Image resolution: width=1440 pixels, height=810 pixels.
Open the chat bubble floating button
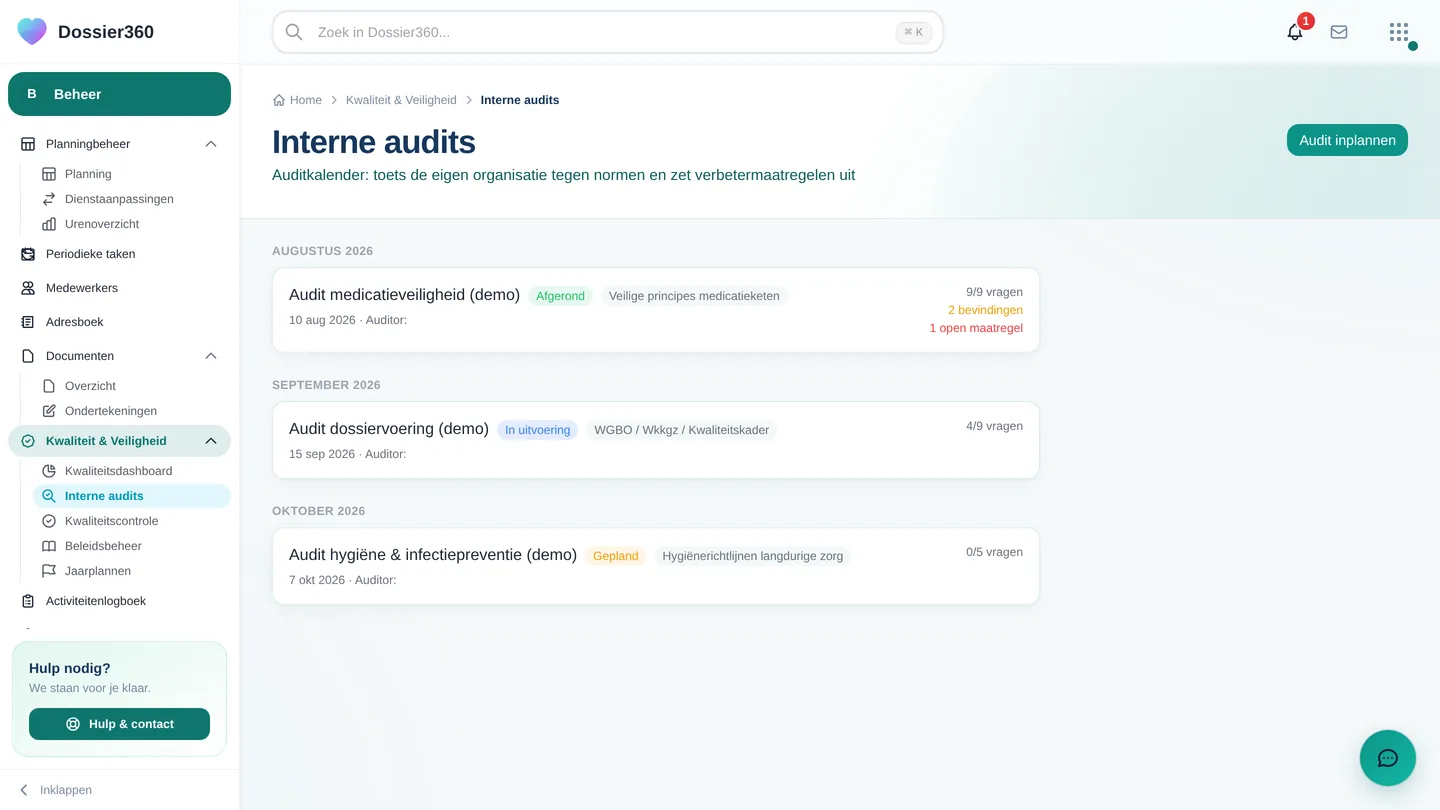1388,758
